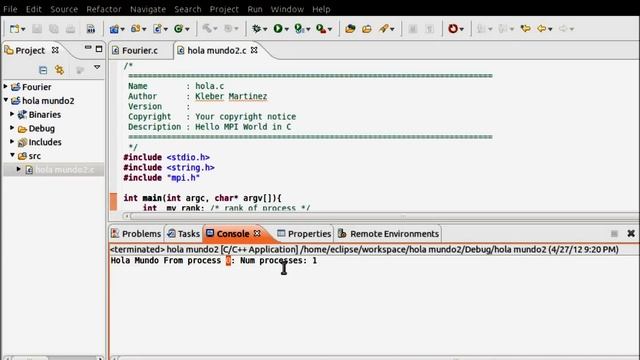
Task: Close the Console tab
Action: pos(257,233)
